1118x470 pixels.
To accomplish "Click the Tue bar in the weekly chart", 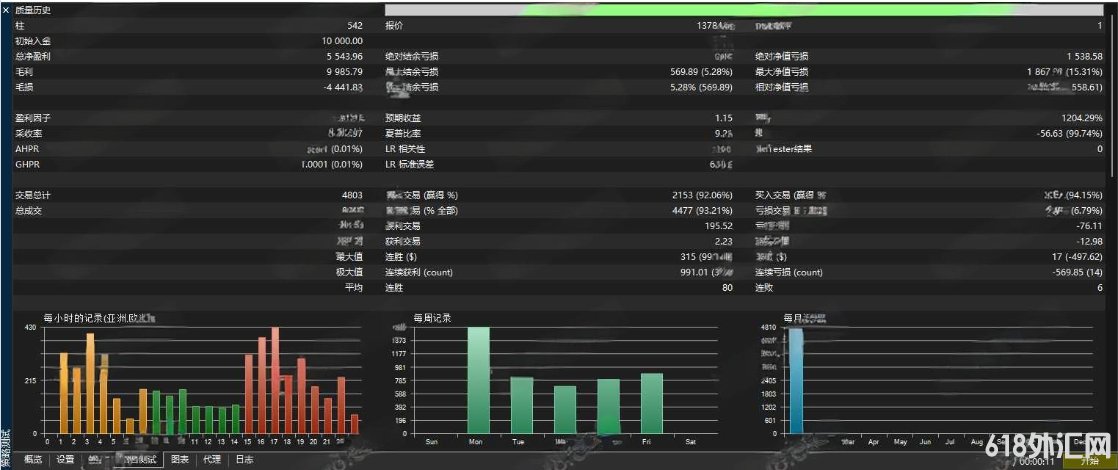I will tap(522, 405).
